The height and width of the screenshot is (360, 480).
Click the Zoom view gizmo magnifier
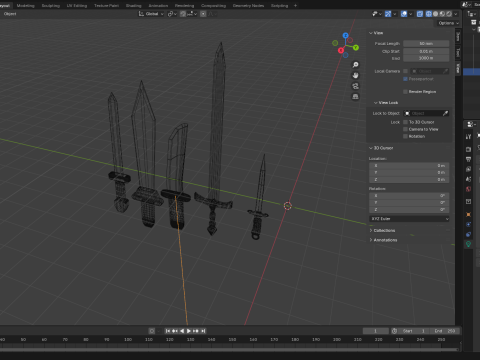[x=355, y=65]
